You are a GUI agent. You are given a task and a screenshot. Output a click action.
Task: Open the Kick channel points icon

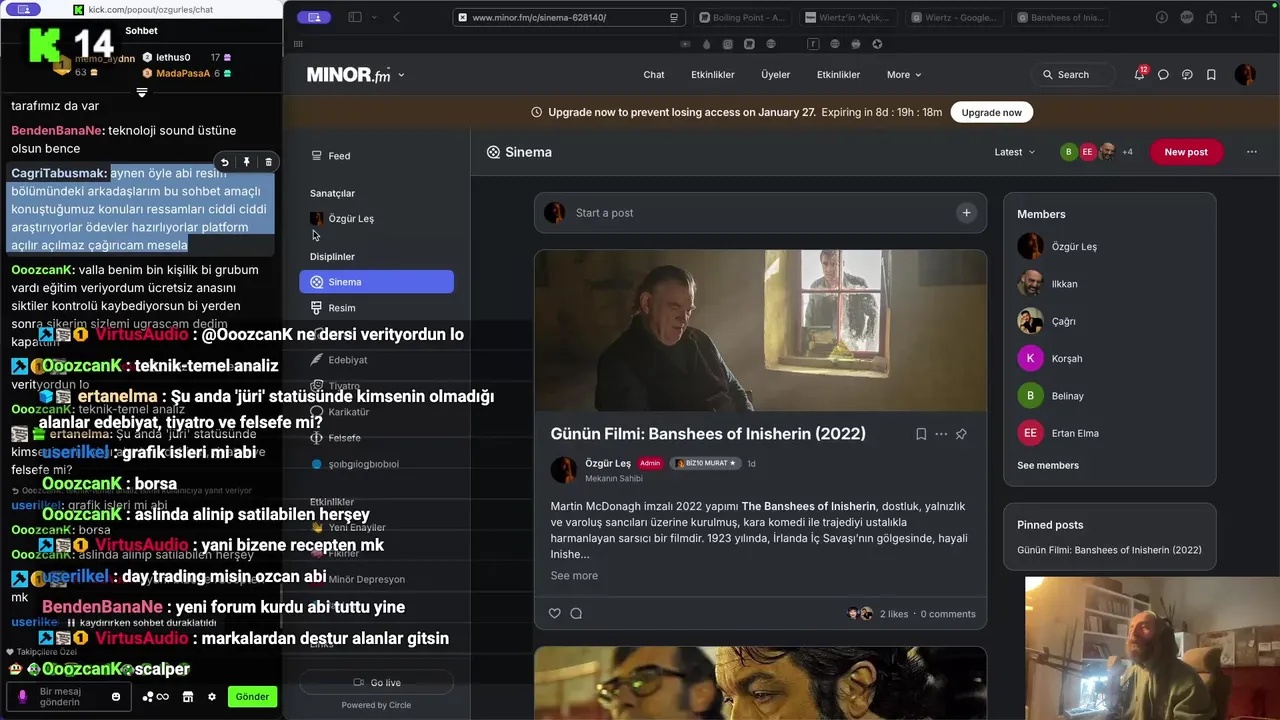(x=156, y=697)
